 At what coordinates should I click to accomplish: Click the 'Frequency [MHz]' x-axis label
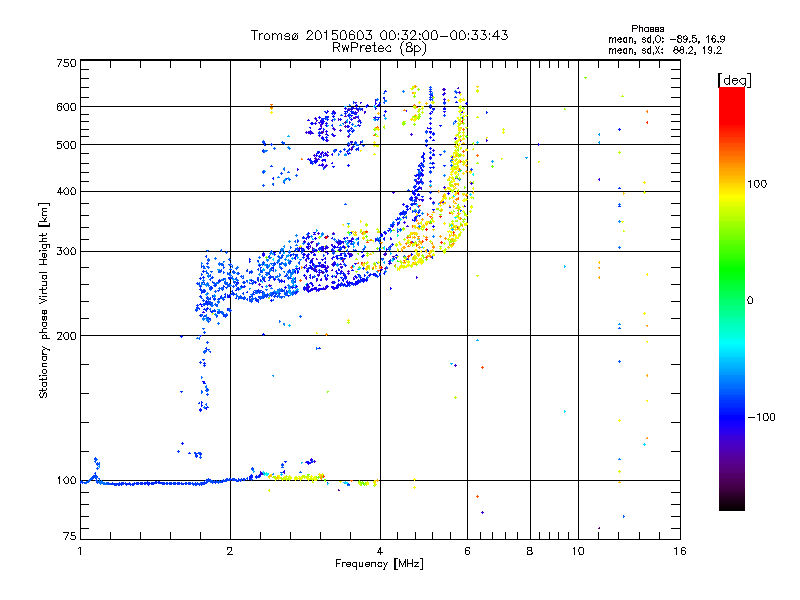[379, 564]
